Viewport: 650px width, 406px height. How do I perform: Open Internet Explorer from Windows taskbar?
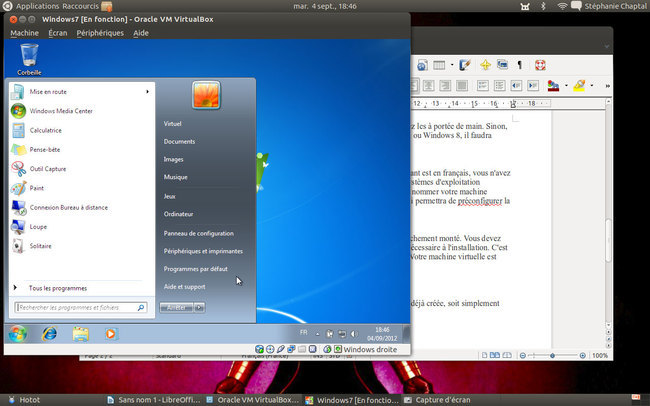pos(49,333)
